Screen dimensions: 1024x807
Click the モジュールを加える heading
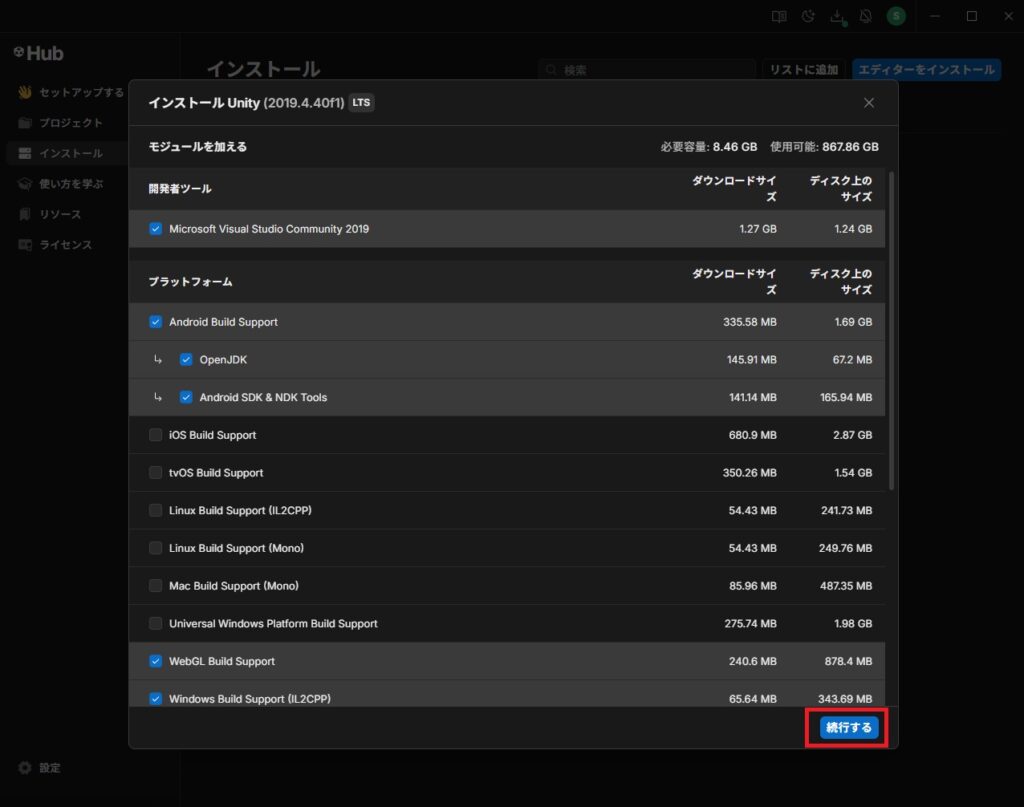pyautogui.click(x=198, y=146)
